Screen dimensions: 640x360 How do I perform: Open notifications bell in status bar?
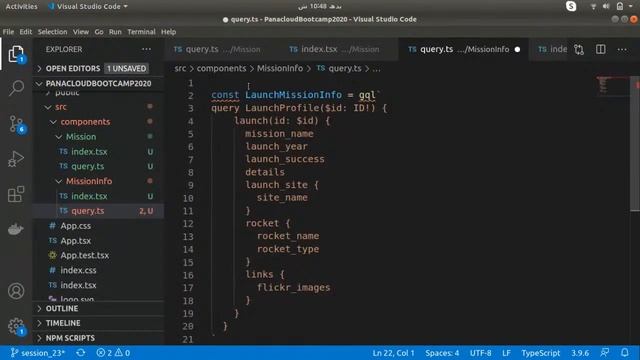pyautogui.click(x=624, y=353)
